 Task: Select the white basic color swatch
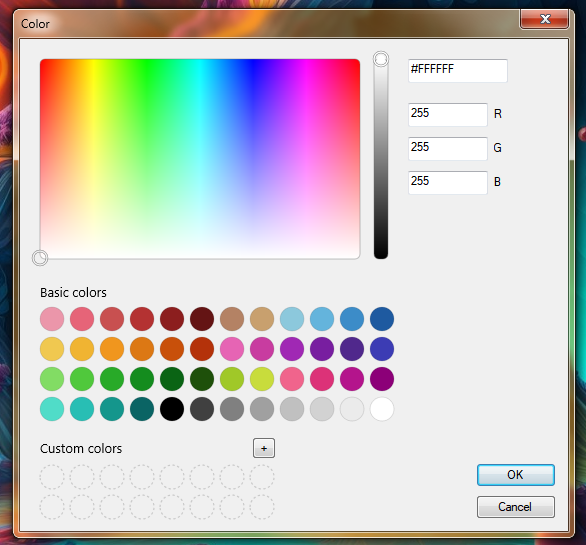pos(382,409)
